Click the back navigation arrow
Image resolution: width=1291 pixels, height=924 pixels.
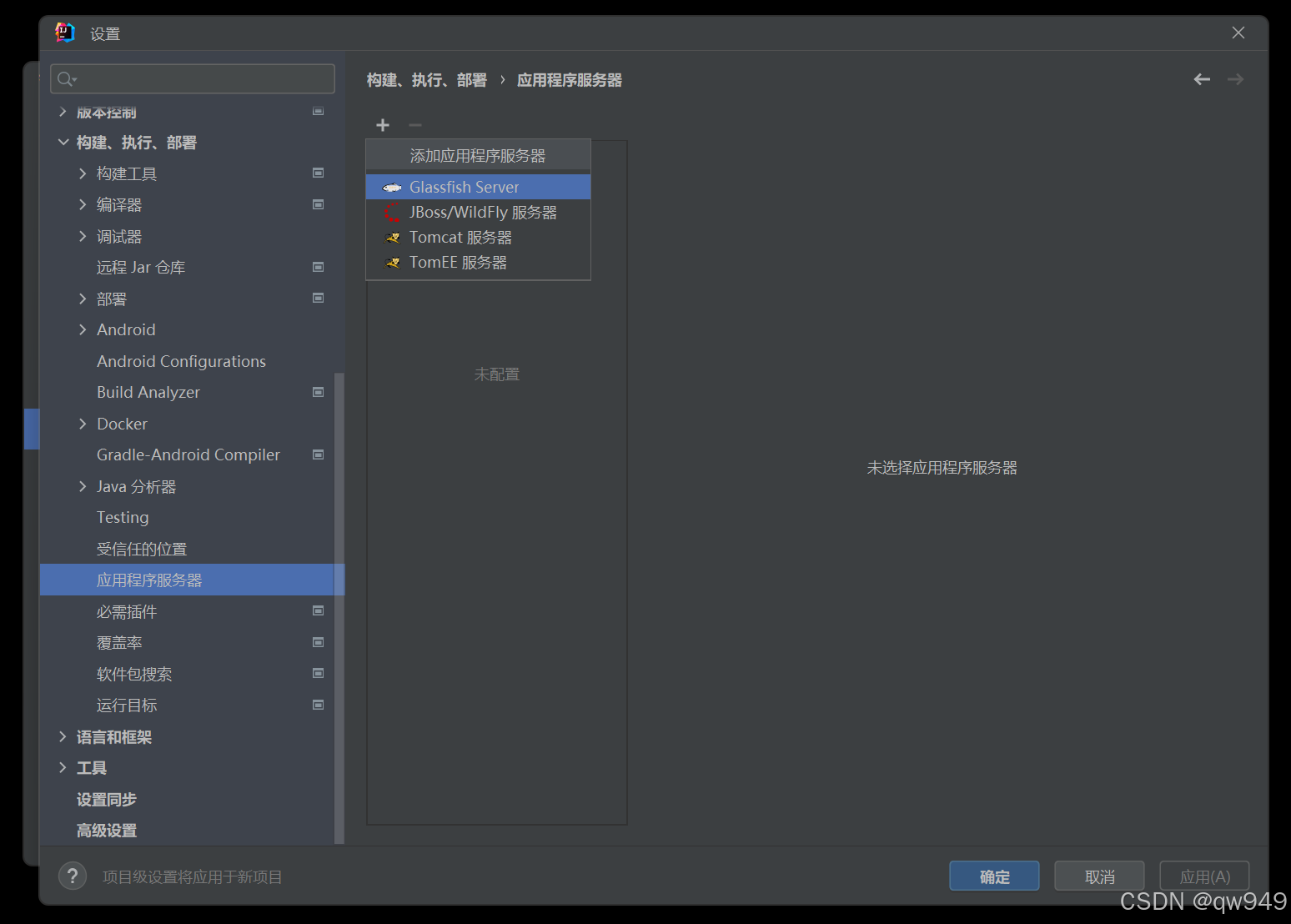(1202, 79)
